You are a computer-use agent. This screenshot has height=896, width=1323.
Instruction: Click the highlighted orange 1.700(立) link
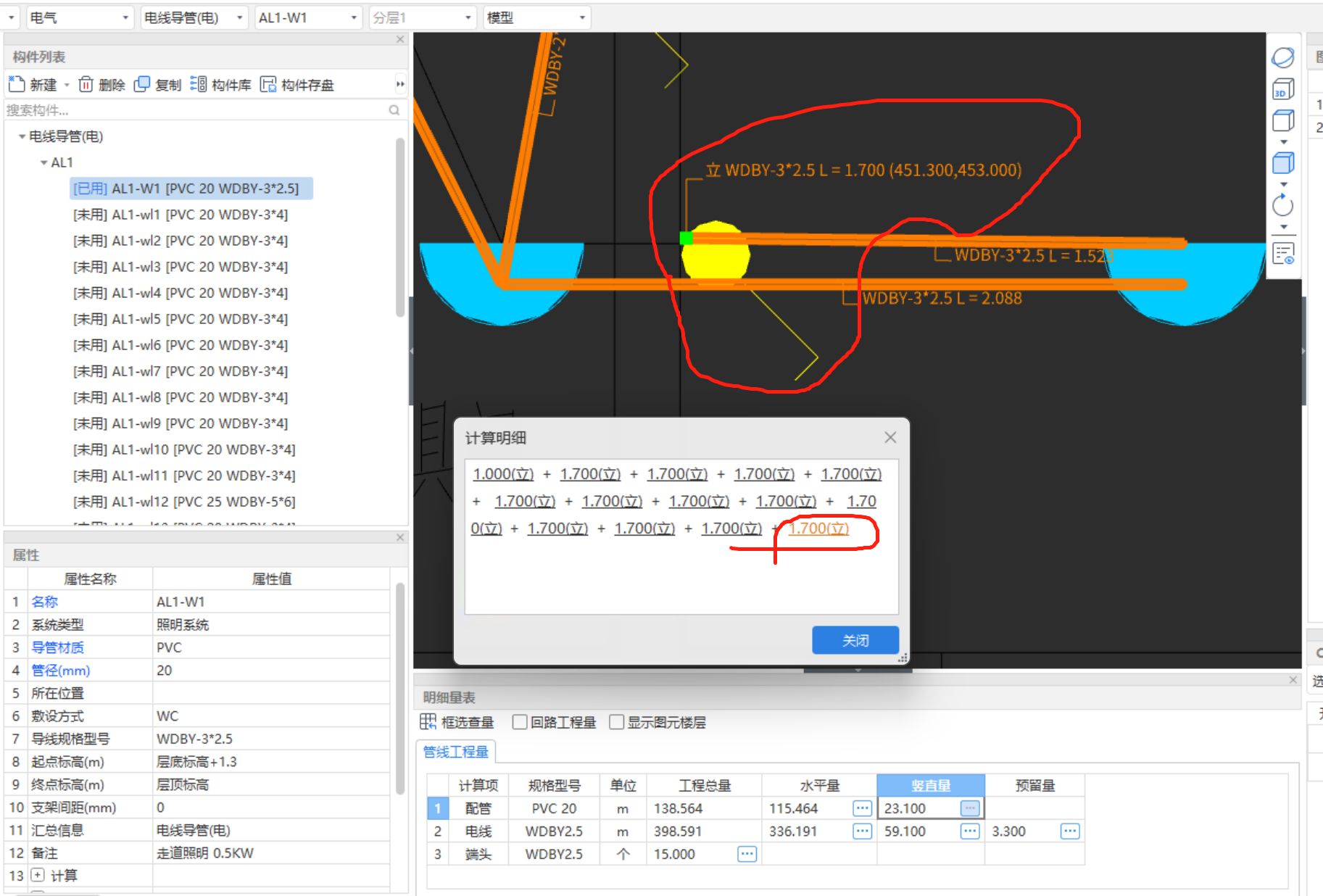tap(818, 528)
